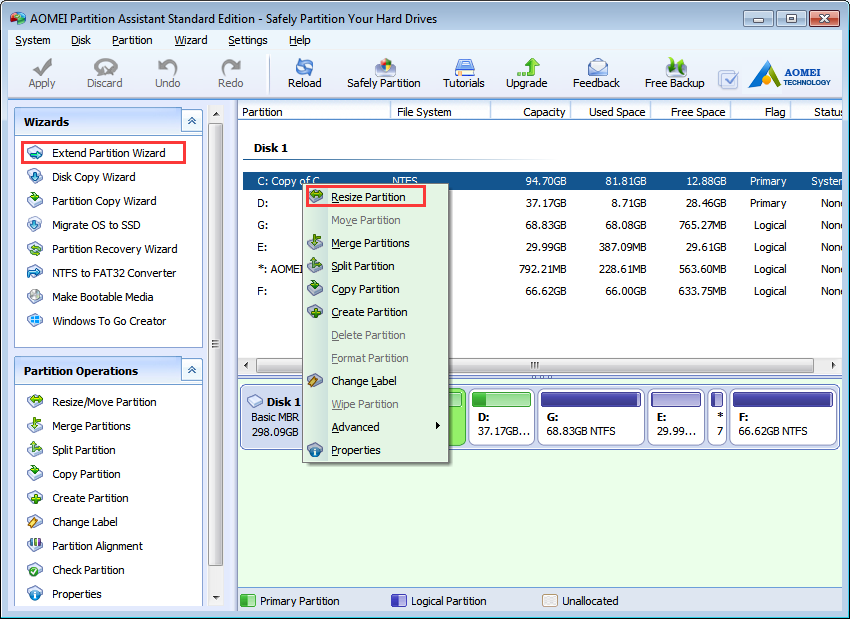Select the G: row in partition list
The width and height of the screenshot is (850, 619).
click(x=542, y=225)
